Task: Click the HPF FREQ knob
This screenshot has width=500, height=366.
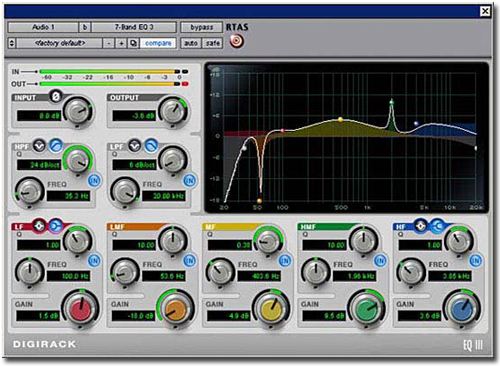Action: click(x=29, y=192)
